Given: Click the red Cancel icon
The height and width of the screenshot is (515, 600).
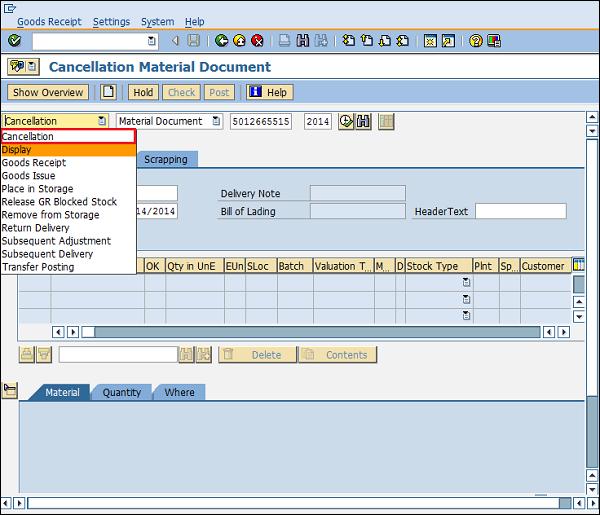Looking at the screenshot, I should click(257, 41).
